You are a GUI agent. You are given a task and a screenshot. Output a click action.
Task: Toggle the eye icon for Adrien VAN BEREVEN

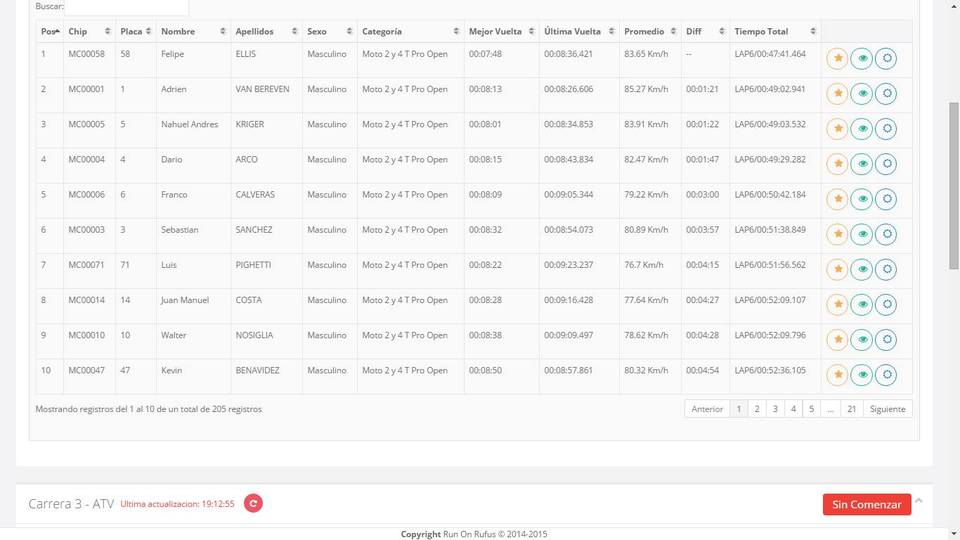pos(861,94)
